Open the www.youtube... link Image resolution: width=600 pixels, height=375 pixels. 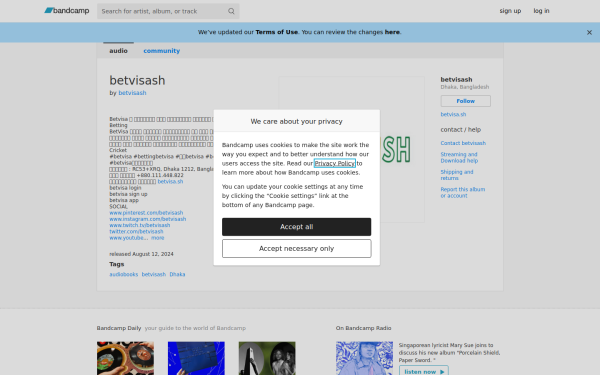(x=129, y=238)
